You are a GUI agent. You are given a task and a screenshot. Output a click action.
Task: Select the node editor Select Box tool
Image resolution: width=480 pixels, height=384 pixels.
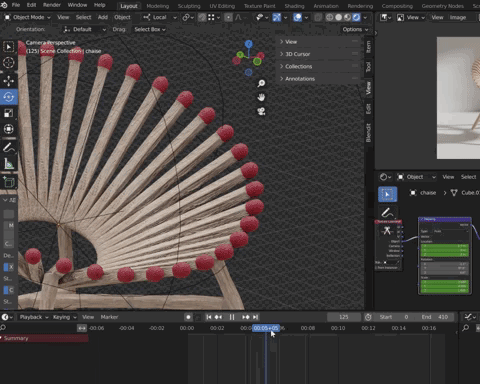pyautogui.click(x=387, y=194)
